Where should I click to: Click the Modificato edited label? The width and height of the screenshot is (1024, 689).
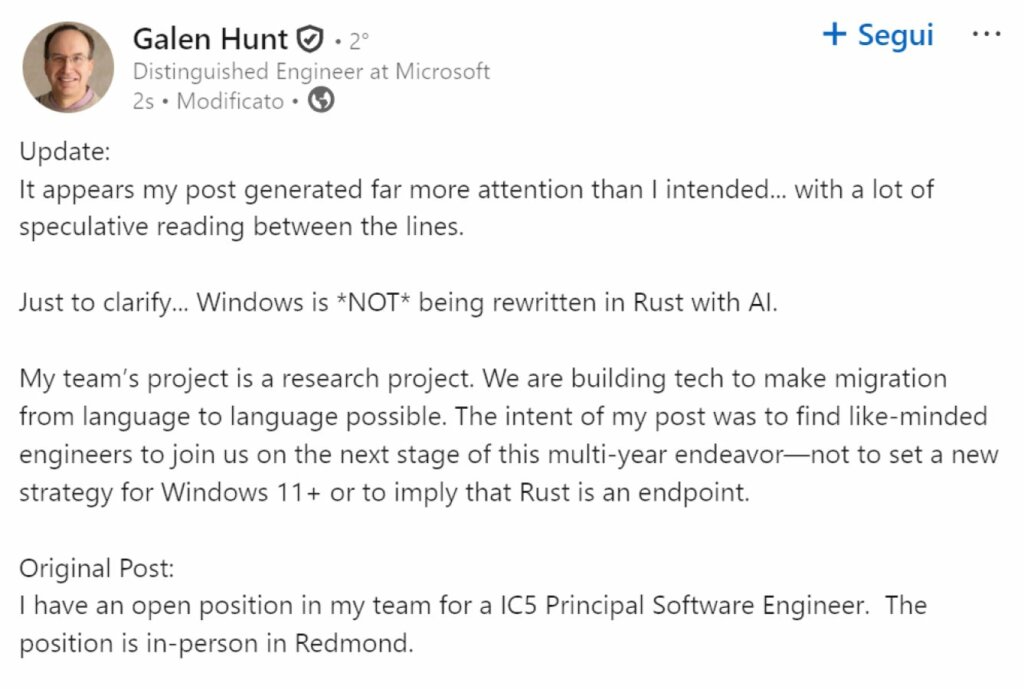click(x=230, y=101)
